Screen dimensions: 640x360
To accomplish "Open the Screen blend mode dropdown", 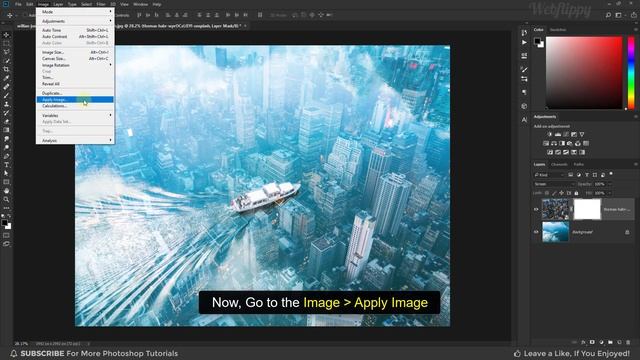I will (553, 184).
